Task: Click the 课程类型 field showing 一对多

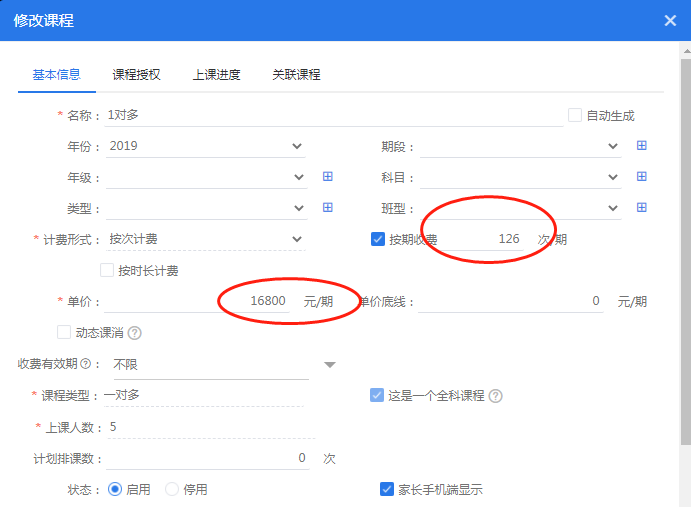Action: pyautogui.click(x=204, y=395)
